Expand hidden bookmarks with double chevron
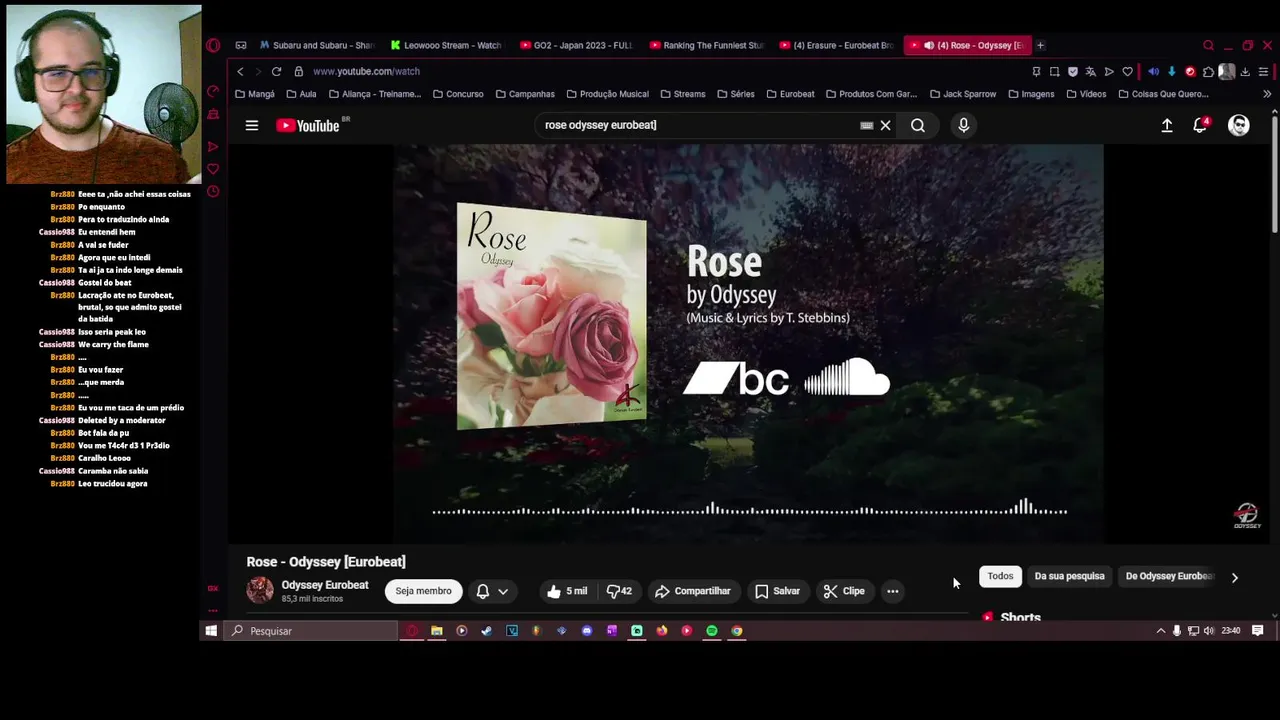Image resolution: width=1280 pixels, height=720 pixels. click(x=1266, y=94)
